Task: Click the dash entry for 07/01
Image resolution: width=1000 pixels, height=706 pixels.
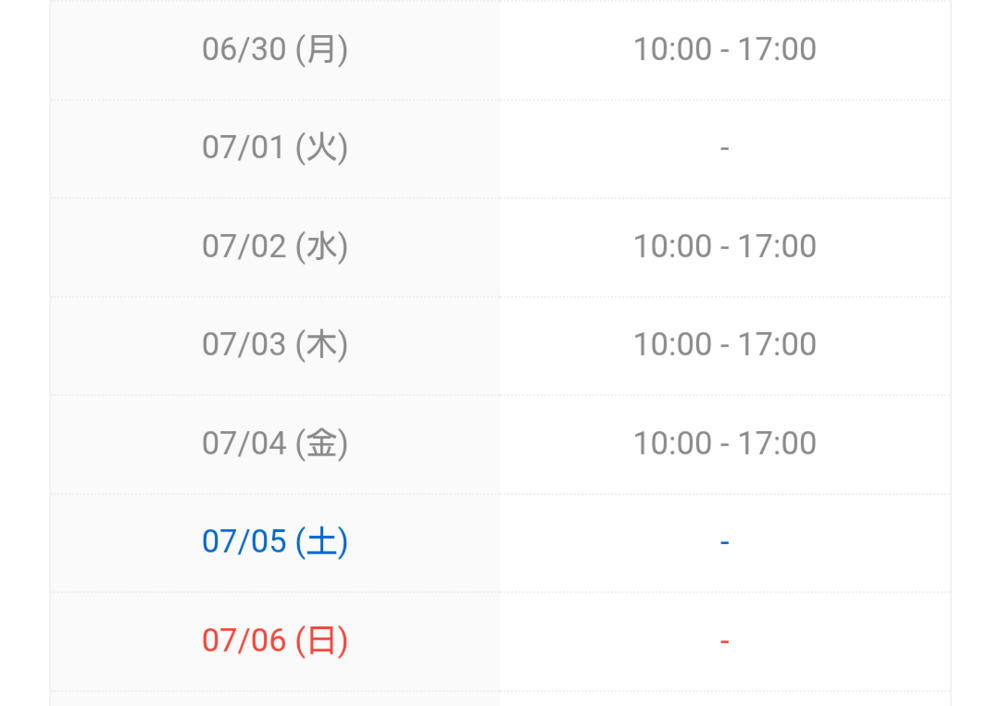Action: 724,149
